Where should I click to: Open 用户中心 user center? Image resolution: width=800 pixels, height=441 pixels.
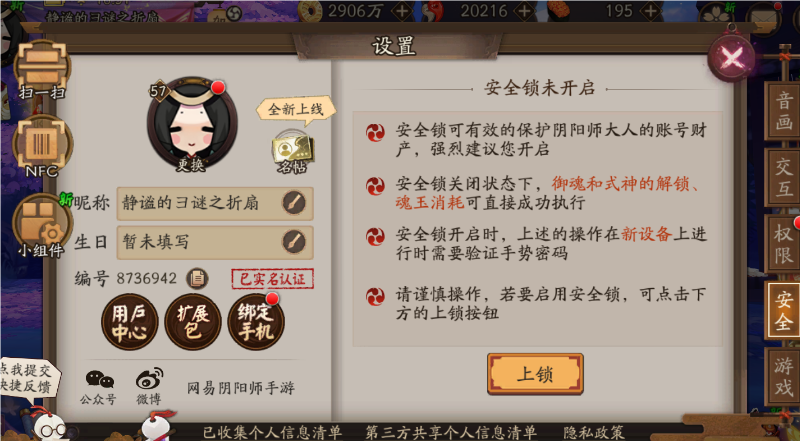[x=130, y=323]
